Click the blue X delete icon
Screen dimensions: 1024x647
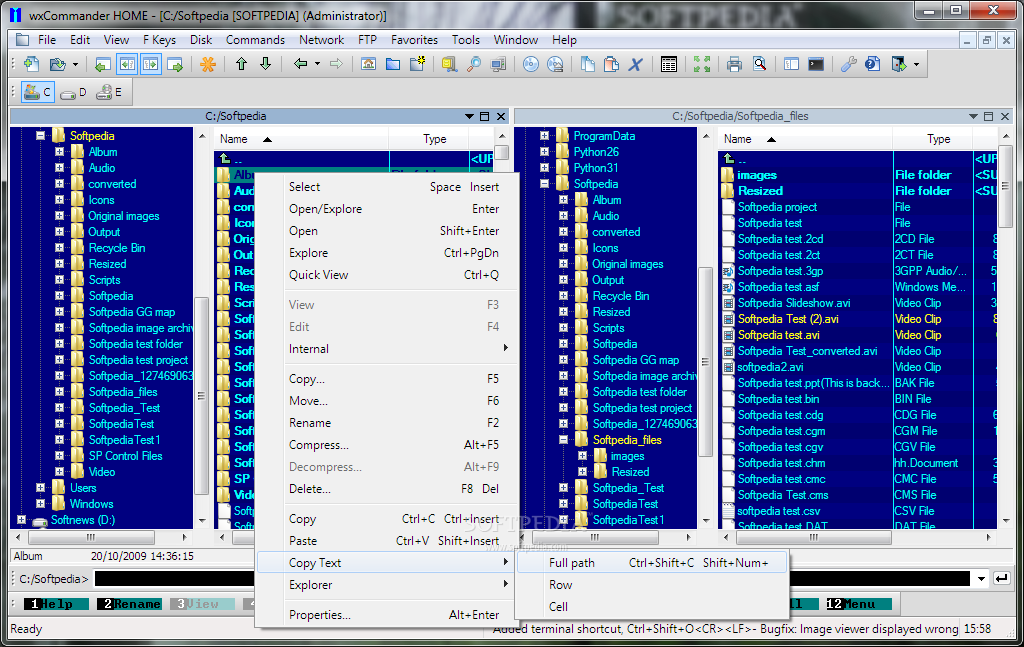(x=635, y=64)
